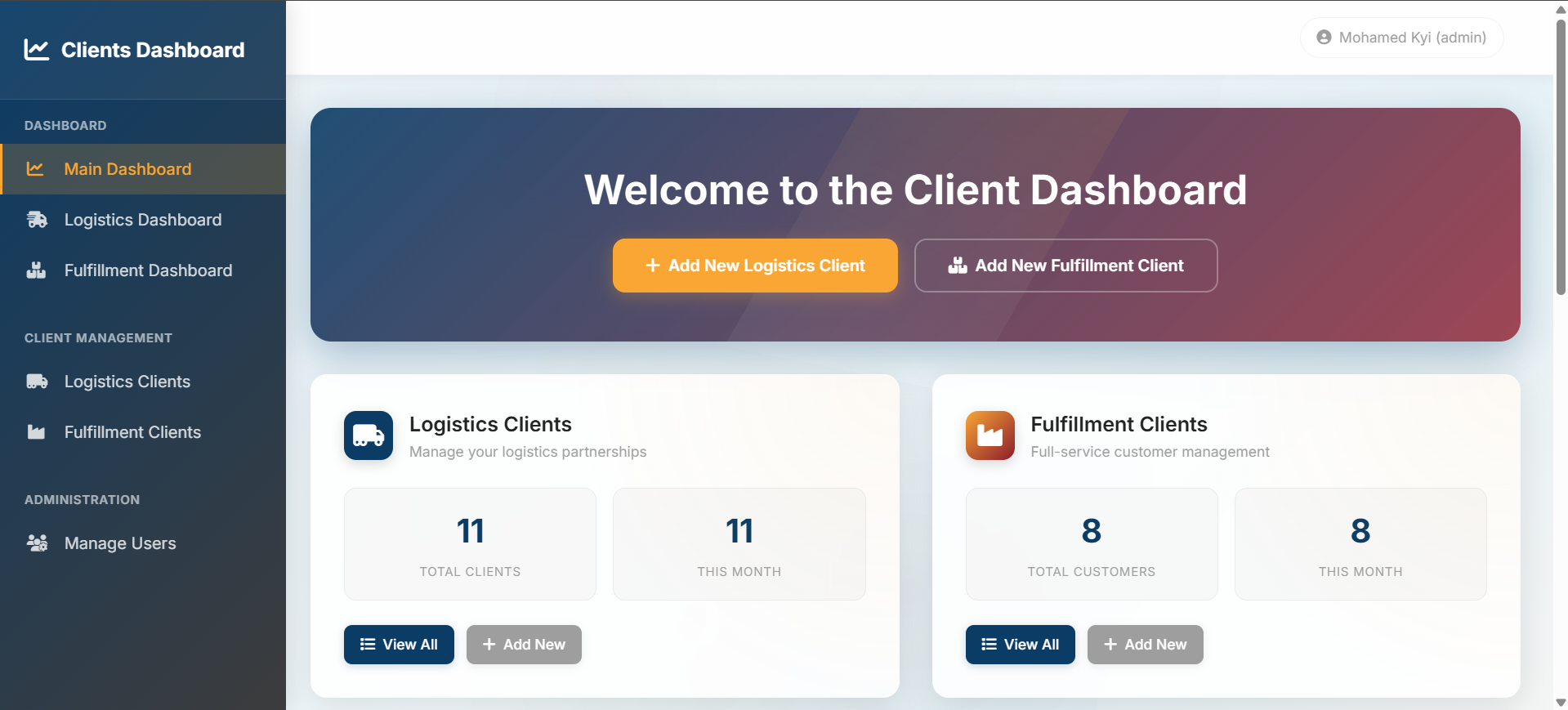Click the orange factory icon on Fulfillment Clients card
The image size is (1568, 710).
click(989, 435)
